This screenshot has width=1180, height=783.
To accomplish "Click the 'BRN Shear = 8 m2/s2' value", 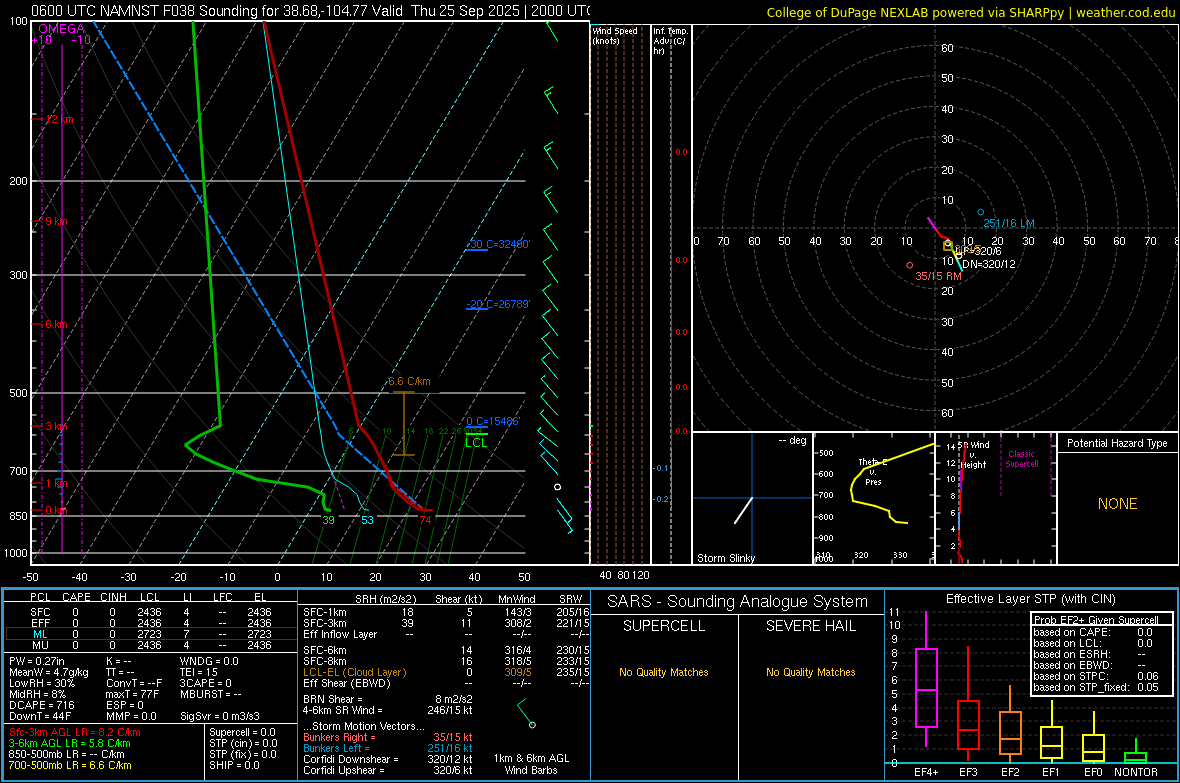I will click(x=388, y=699).
